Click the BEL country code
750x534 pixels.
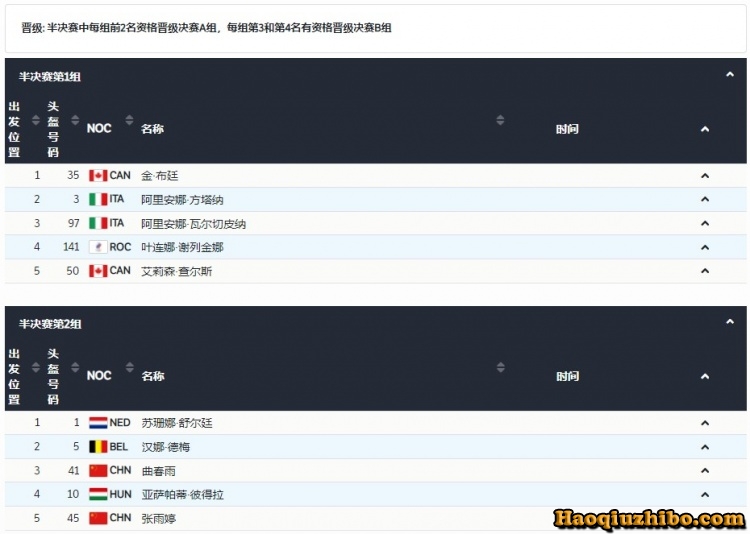pos(118,446)
